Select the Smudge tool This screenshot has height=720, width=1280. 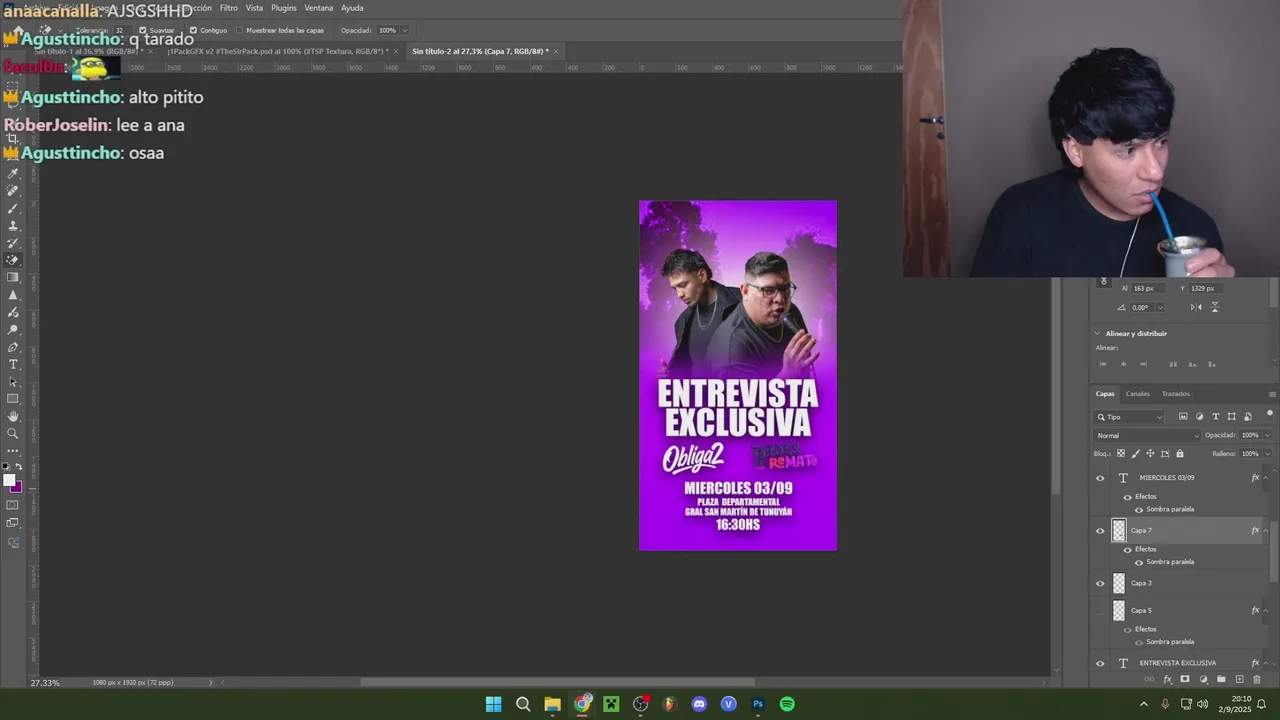[x=13, y=312]
